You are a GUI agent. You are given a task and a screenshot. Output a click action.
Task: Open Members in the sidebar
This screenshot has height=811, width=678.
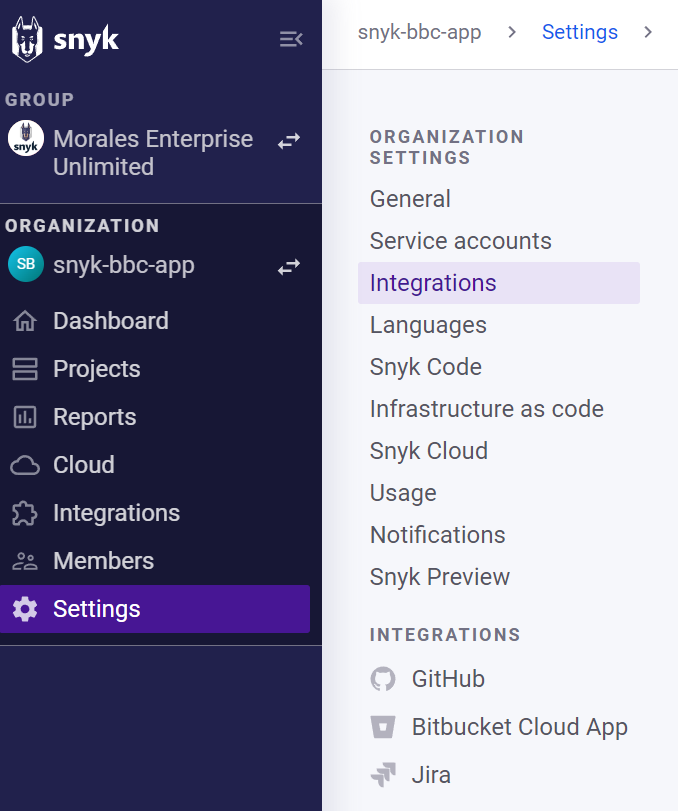click(x=103, y=561)
